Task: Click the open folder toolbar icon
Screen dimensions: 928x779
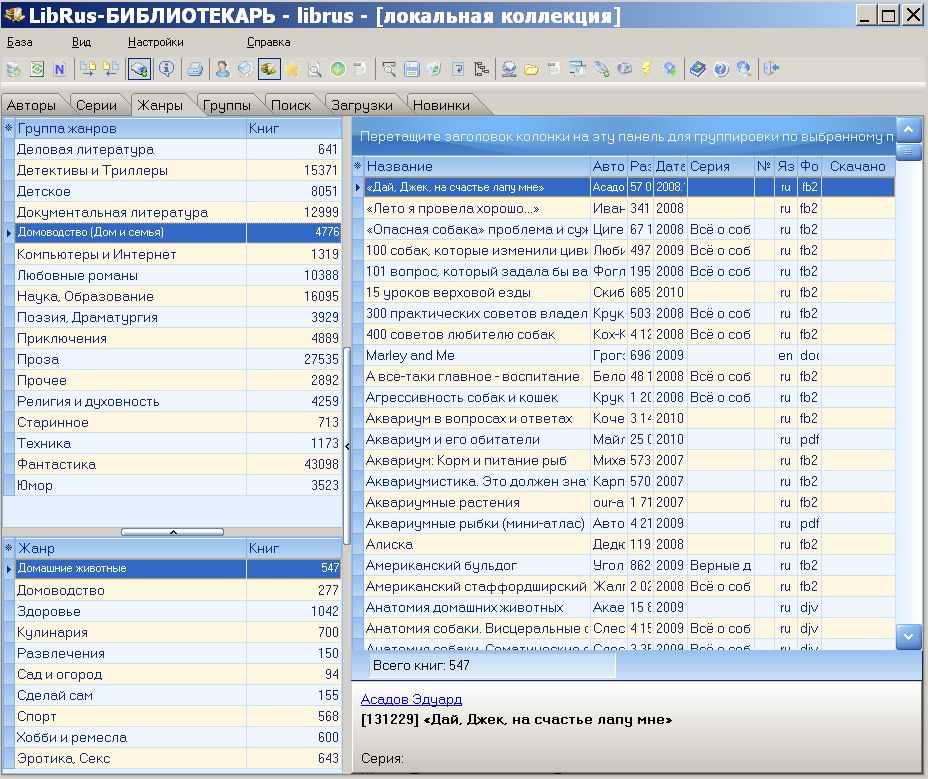Action: (531, 69)
